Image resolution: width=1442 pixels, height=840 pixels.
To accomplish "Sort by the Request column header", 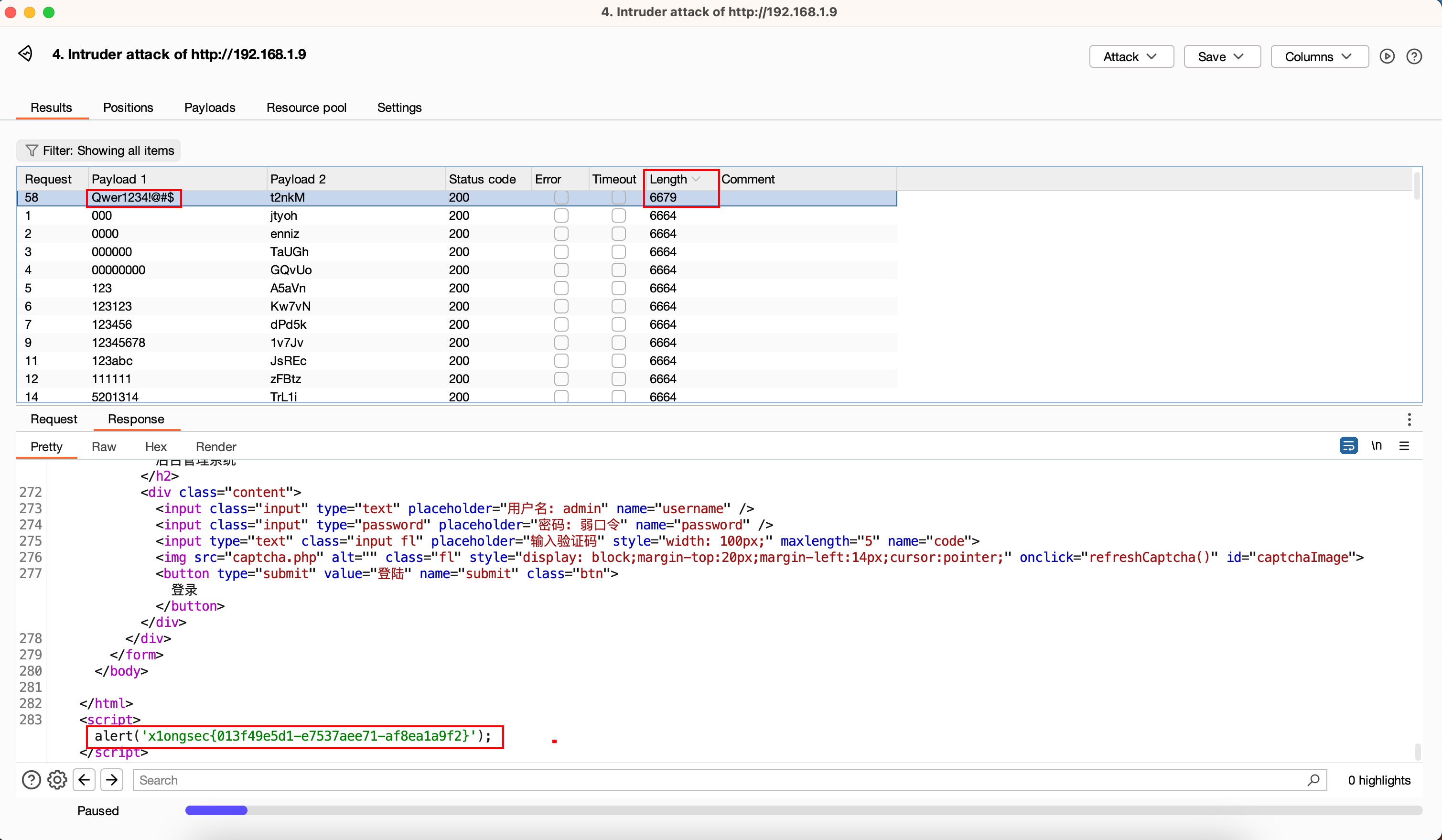I will tap(48, 179).
